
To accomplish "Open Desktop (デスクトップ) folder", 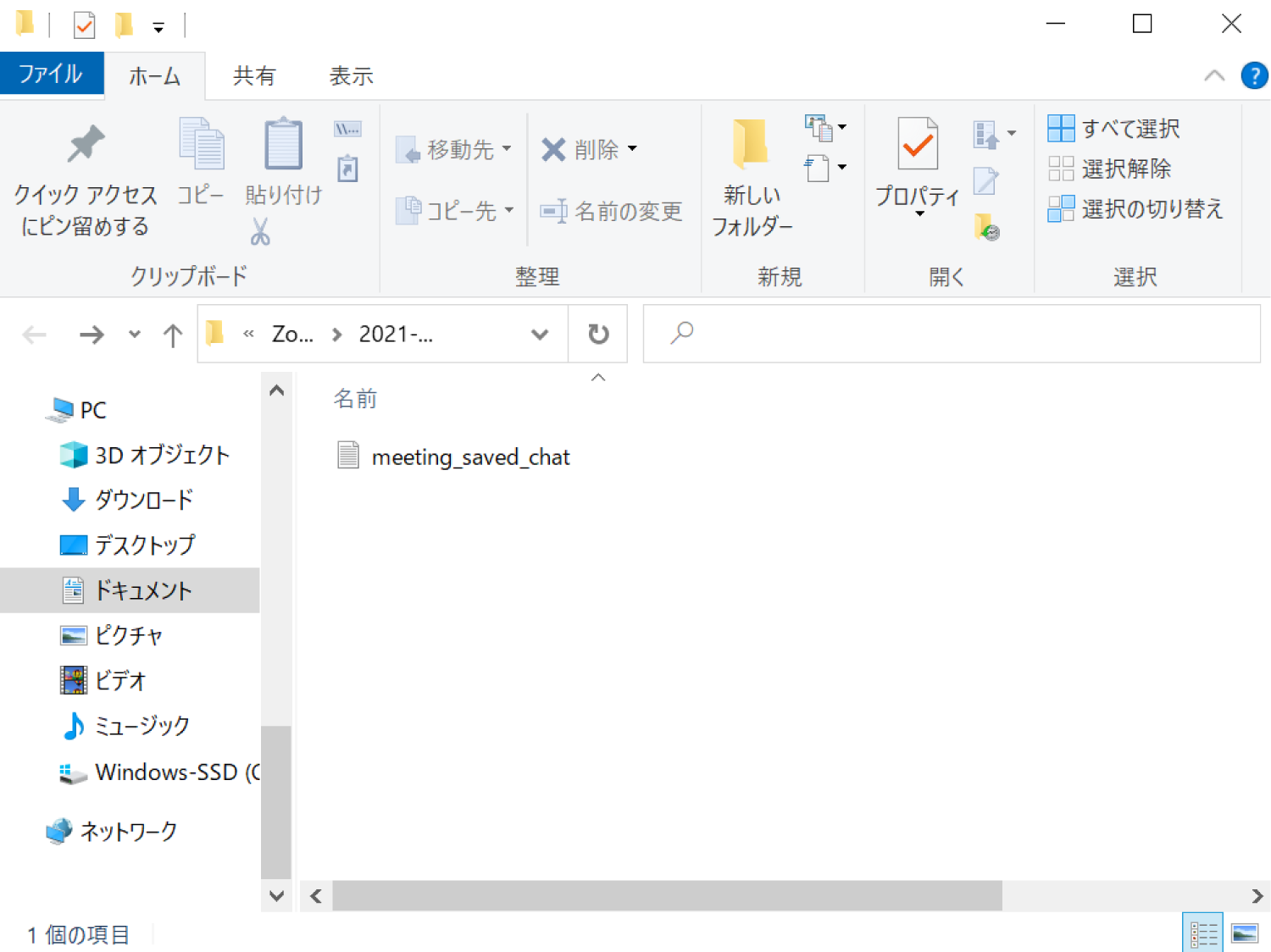I will click(128, 545).
